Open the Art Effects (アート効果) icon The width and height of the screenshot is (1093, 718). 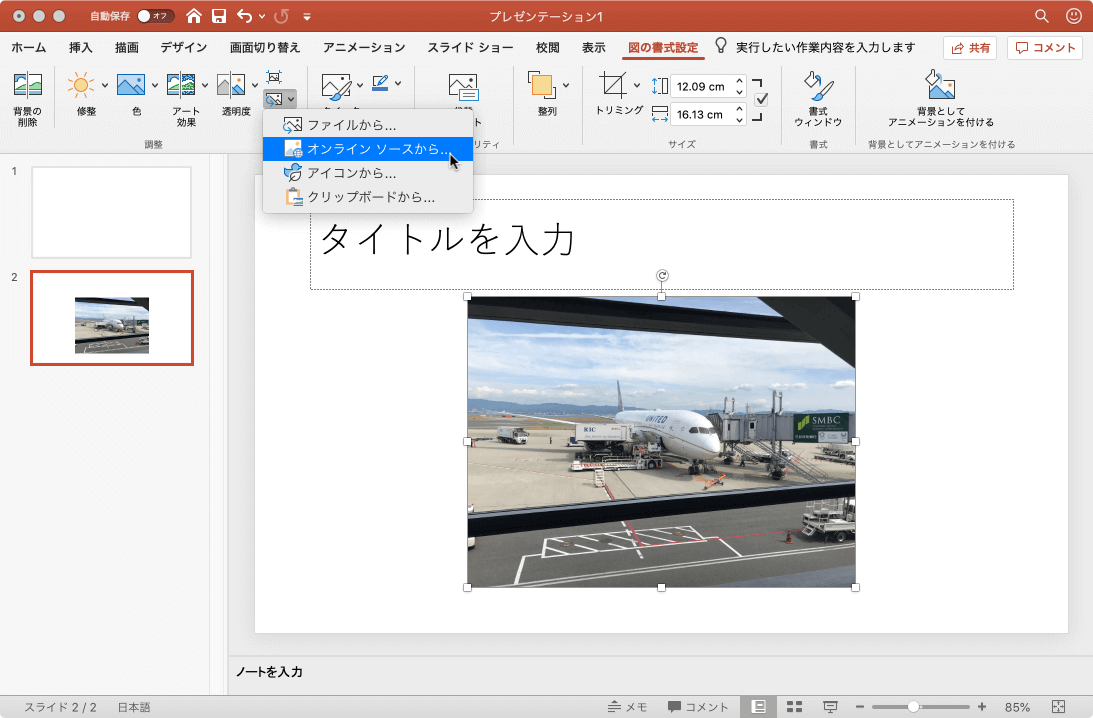point(180,86)
